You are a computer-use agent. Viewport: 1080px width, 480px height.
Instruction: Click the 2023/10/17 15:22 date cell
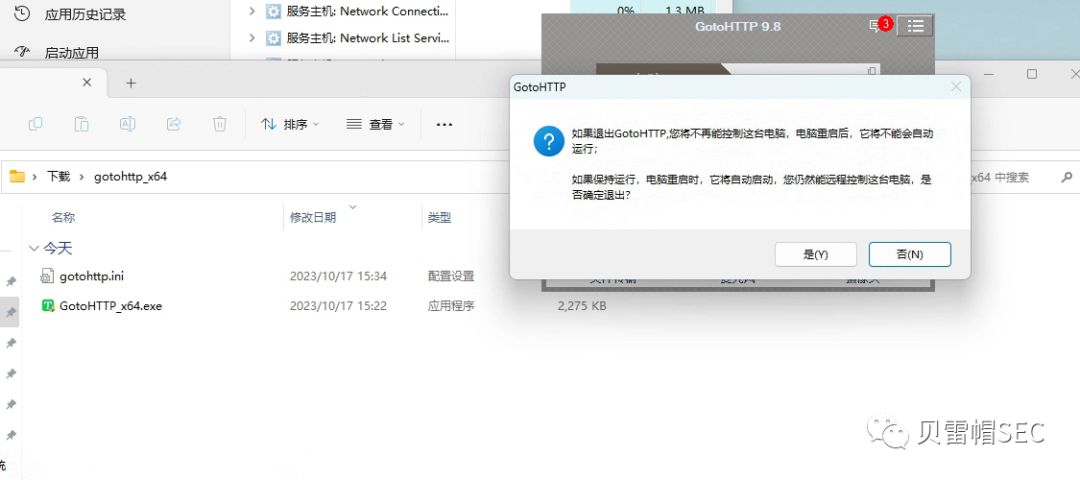[338, 306]
